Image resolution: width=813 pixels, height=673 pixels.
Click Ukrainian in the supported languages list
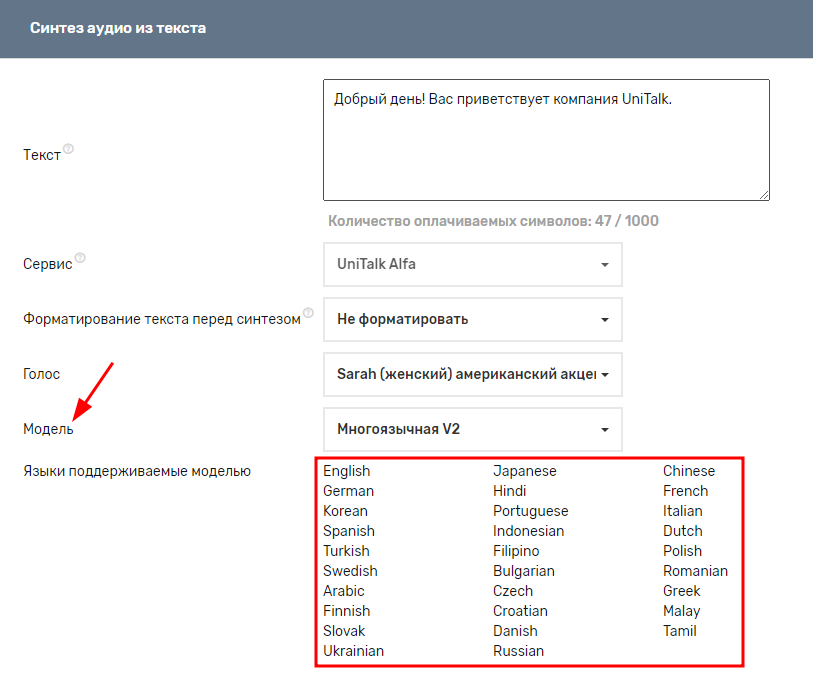(x=353, y=651)
